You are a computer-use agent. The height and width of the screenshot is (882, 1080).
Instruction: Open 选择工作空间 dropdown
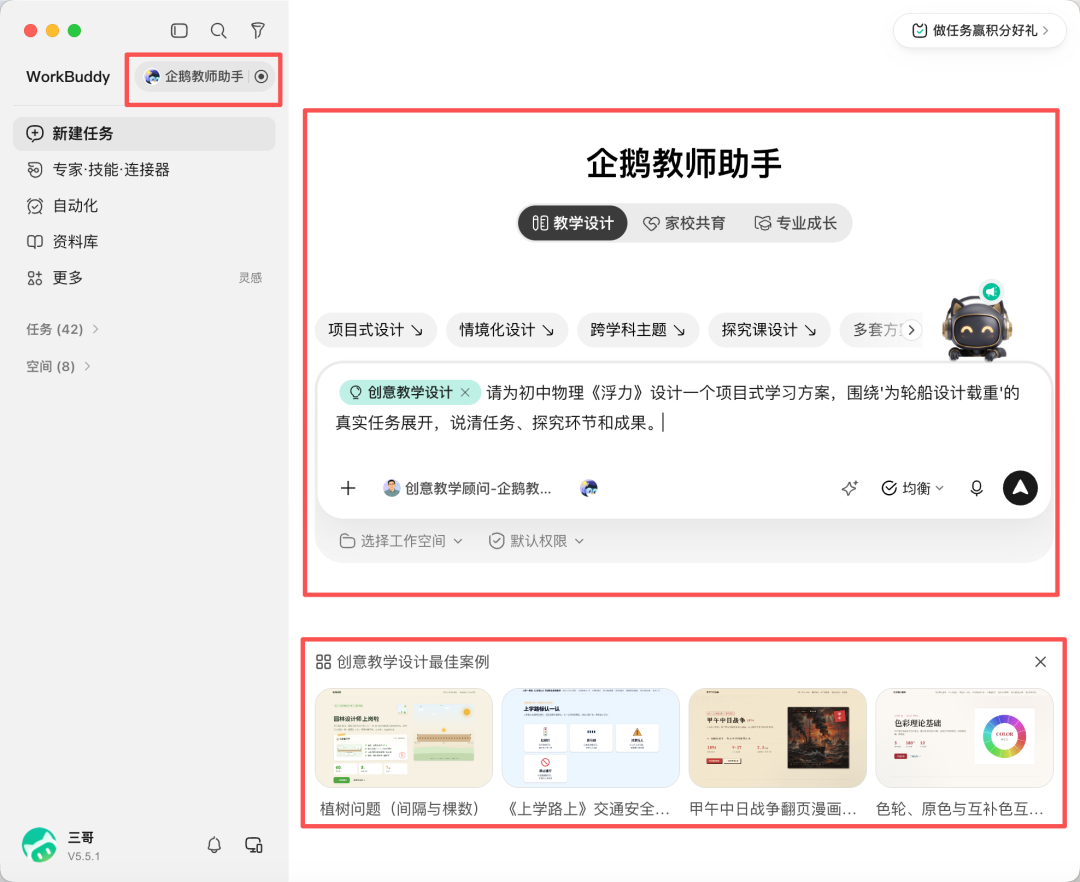pos(401,541)
